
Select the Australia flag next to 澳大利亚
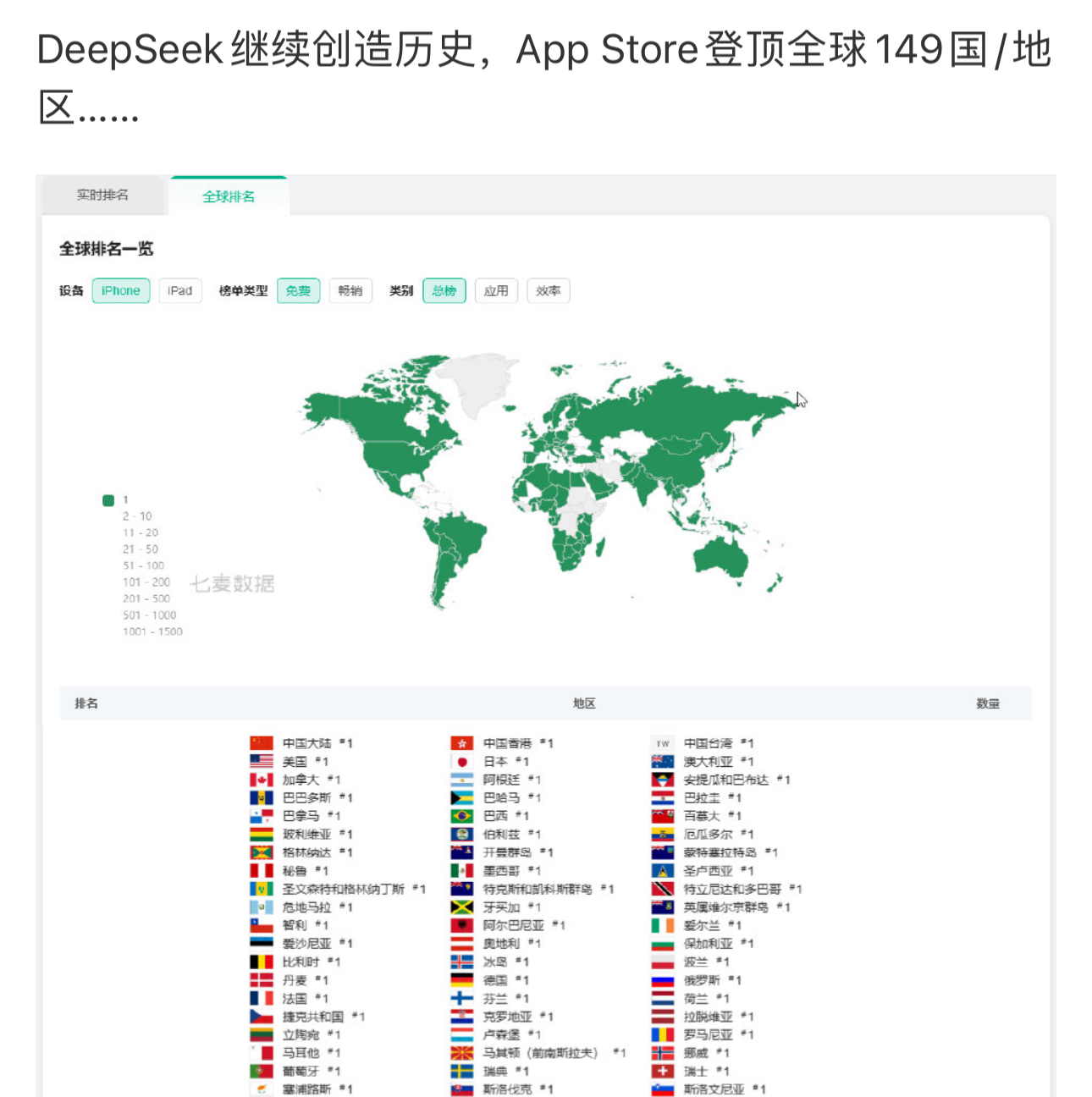pyautogui.click(x=663, y=762)
